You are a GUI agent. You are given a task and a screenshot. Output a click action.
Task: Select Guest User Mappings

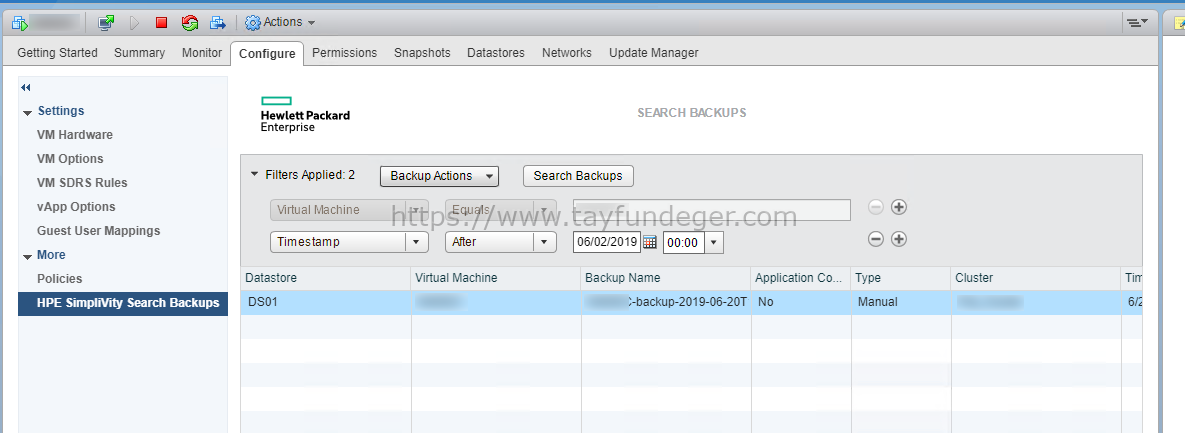(99, 230)
